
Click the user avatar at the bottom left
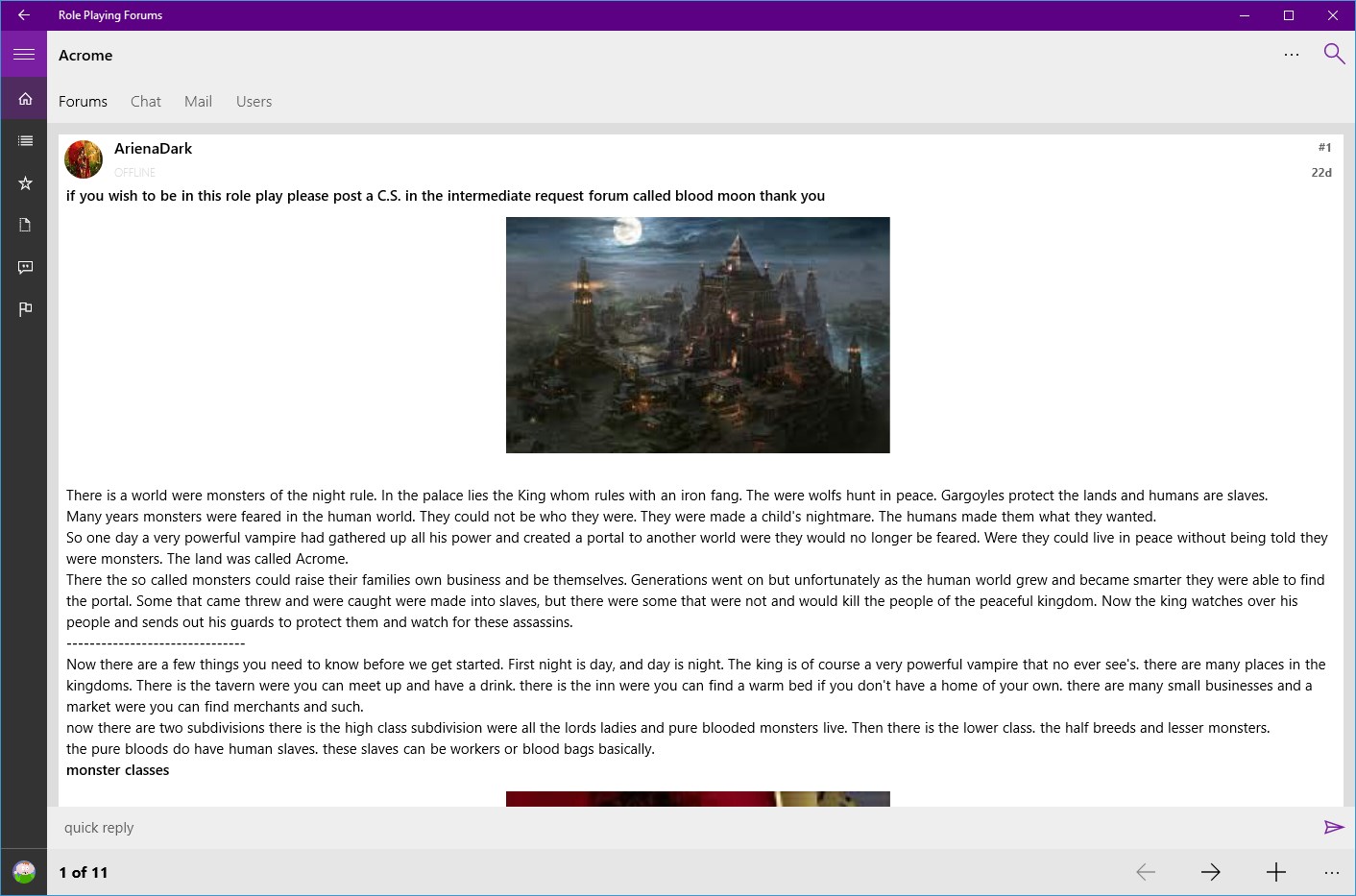tap(23, 872)
